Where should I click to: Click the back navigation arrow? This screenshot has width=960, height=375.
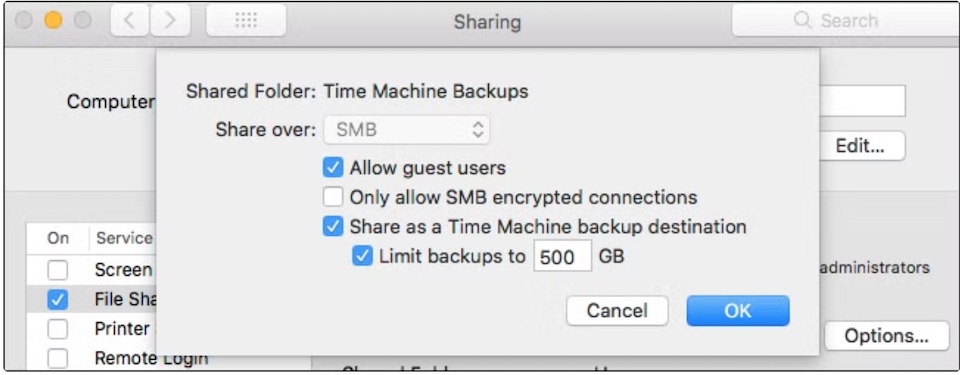click(x=129, y=21)
